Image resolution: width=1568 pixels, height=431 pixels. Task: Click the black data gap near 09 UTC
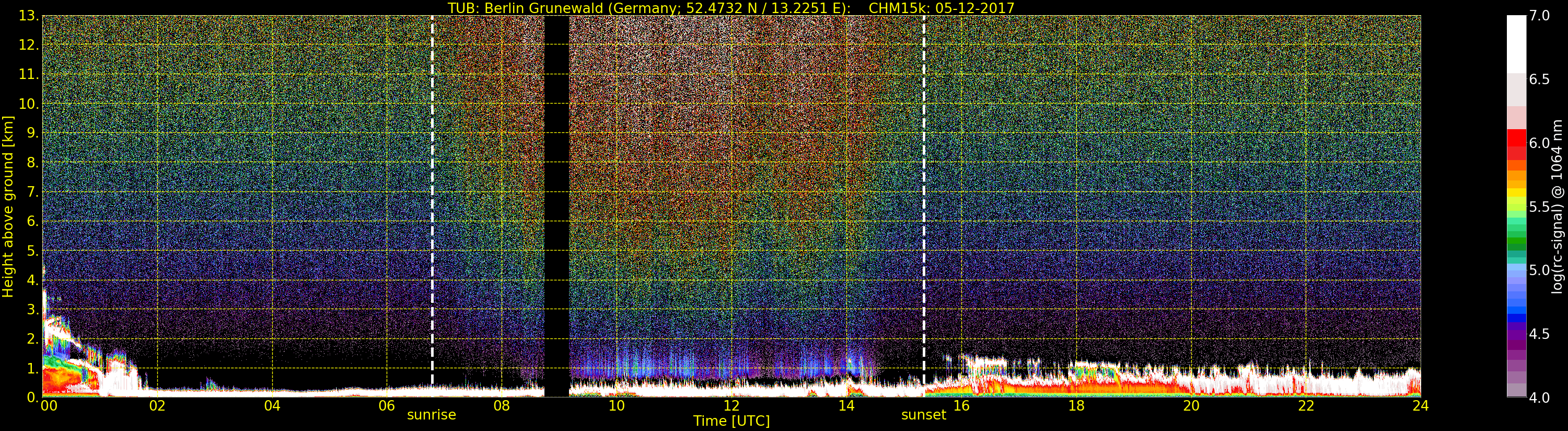[556, 201]
